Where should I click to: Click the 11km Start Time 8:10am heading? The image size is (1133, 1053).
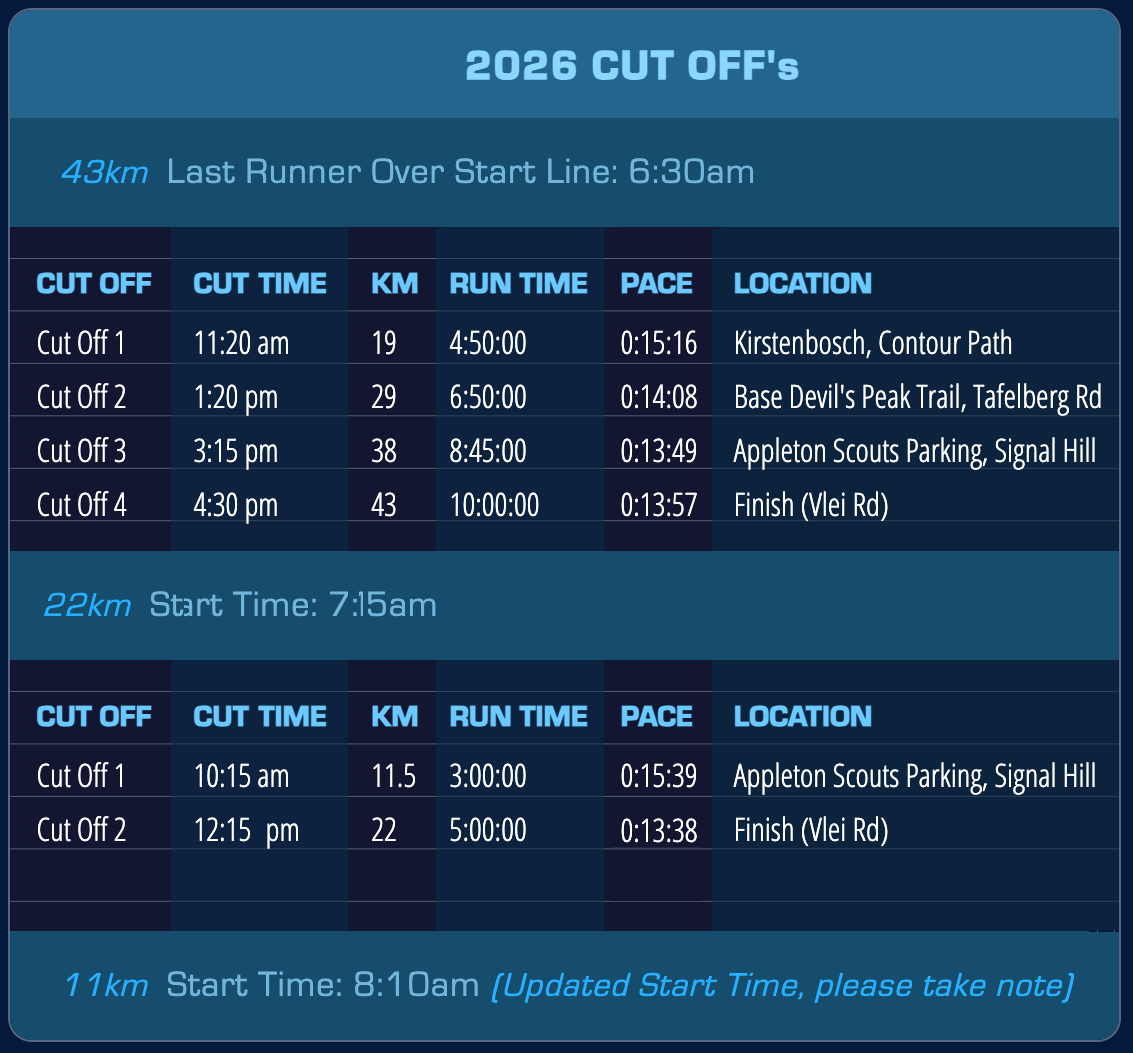click(272, 985)
